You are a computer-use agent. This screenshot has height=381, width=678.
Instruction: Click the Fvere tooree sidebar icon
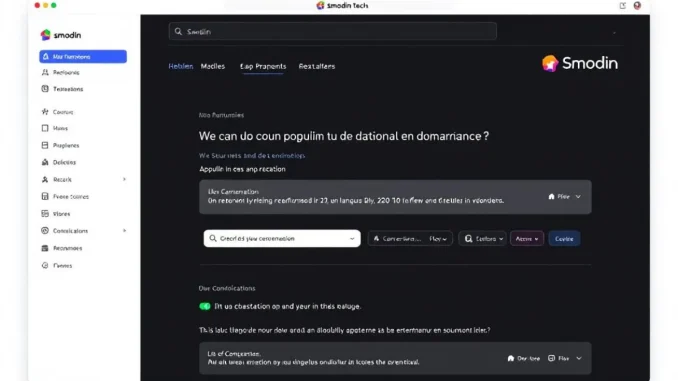45,196
